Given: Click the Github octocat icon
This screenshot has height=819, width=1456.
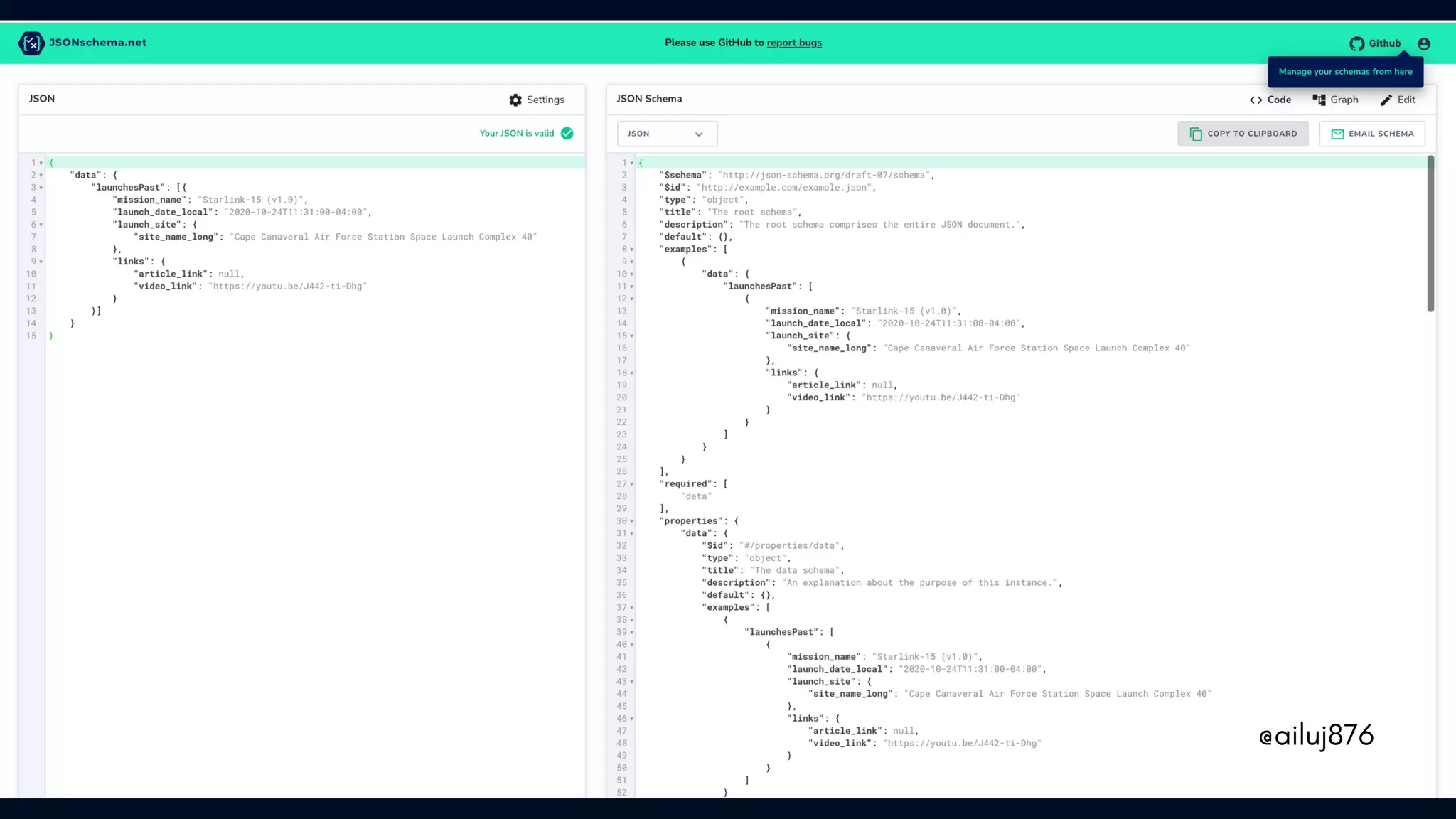Looking at the screenshot, I should point(1356,44).
